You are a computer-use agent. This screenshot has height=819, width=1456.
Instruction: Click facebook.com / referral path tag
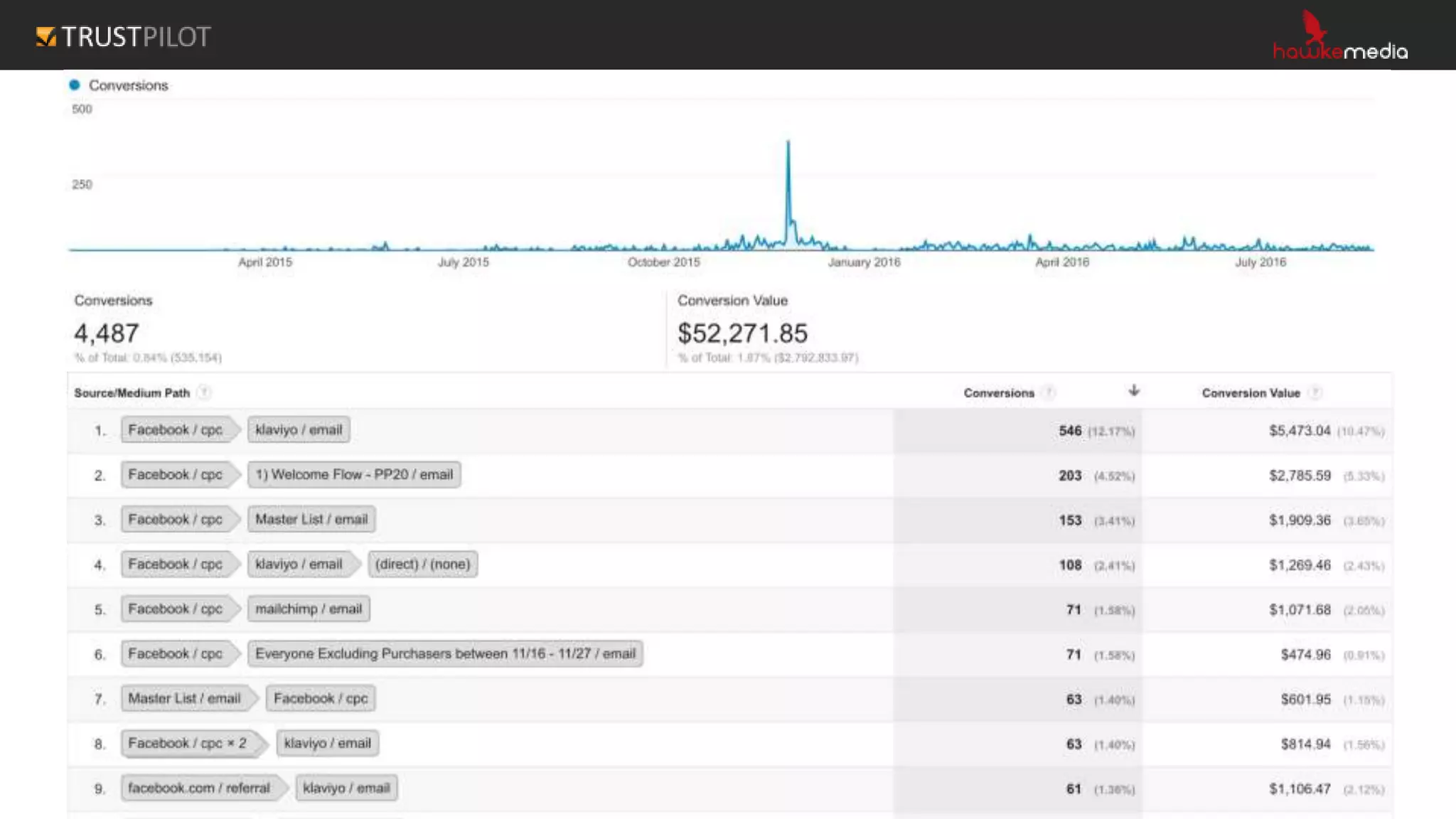[x=199, y=788]
